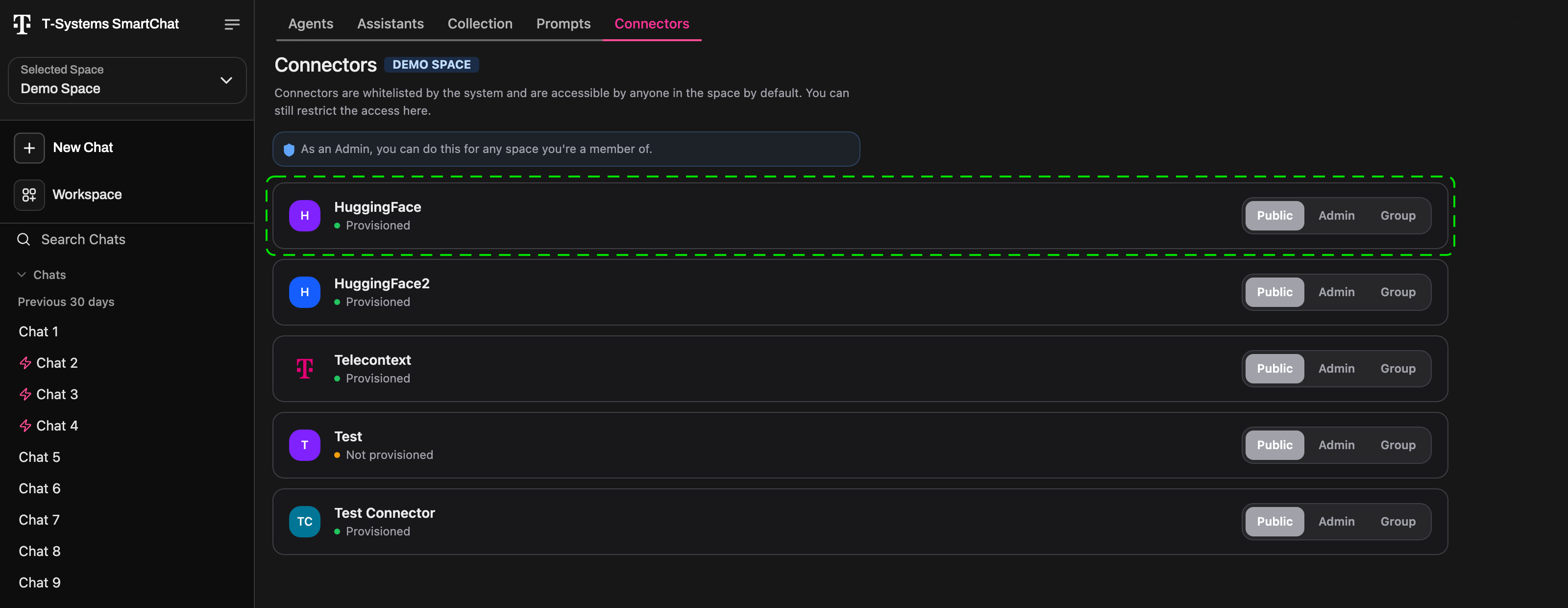
Task: Set HuggingFace access to Admin
Action: (x=1336, y=216)
